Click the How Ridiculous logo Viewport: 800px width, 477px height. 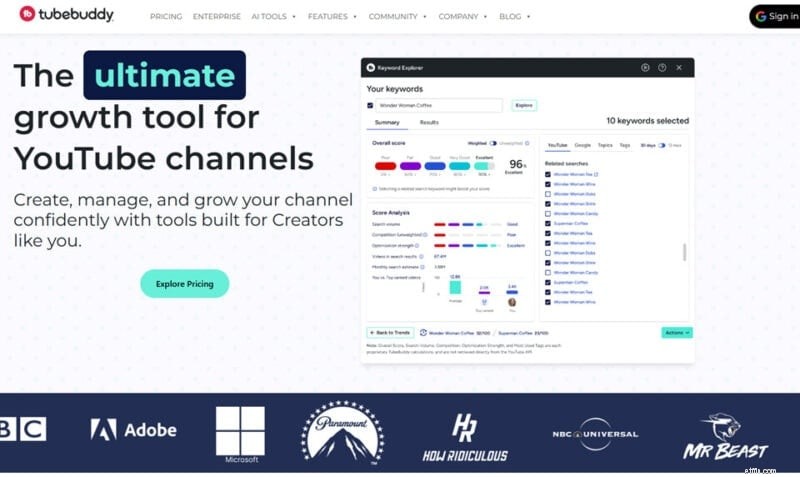click(465, 438)
